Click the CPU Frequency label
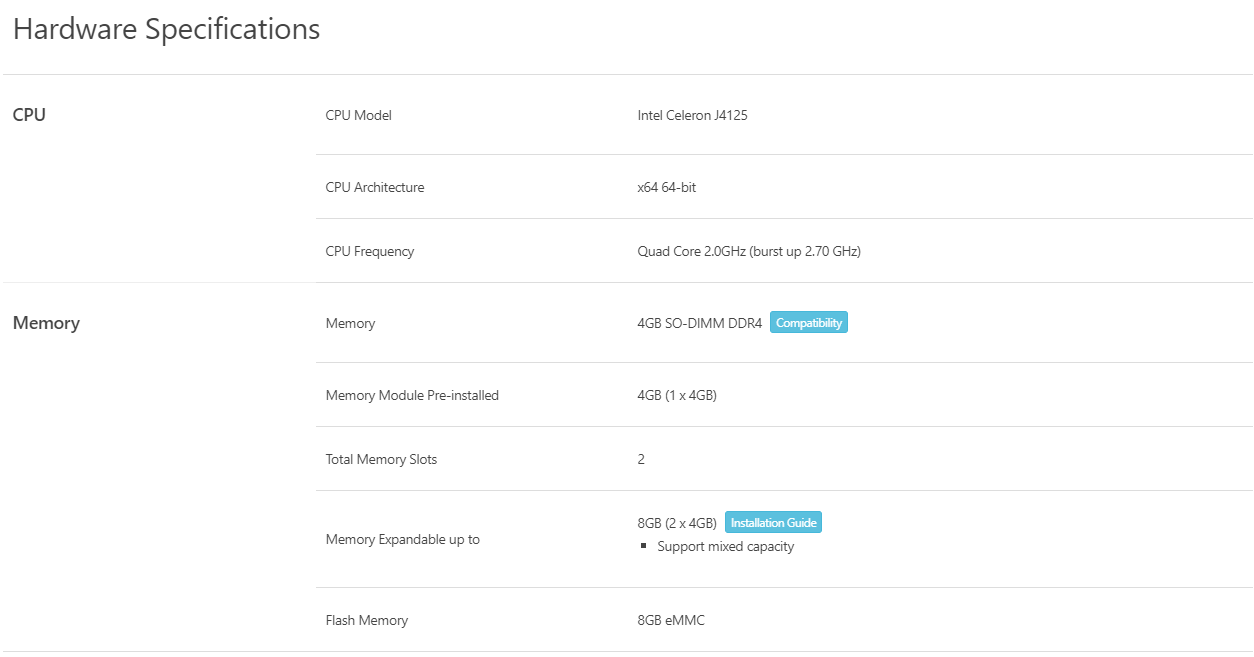This screenshot has width=1254, height=657. [370, 251]
